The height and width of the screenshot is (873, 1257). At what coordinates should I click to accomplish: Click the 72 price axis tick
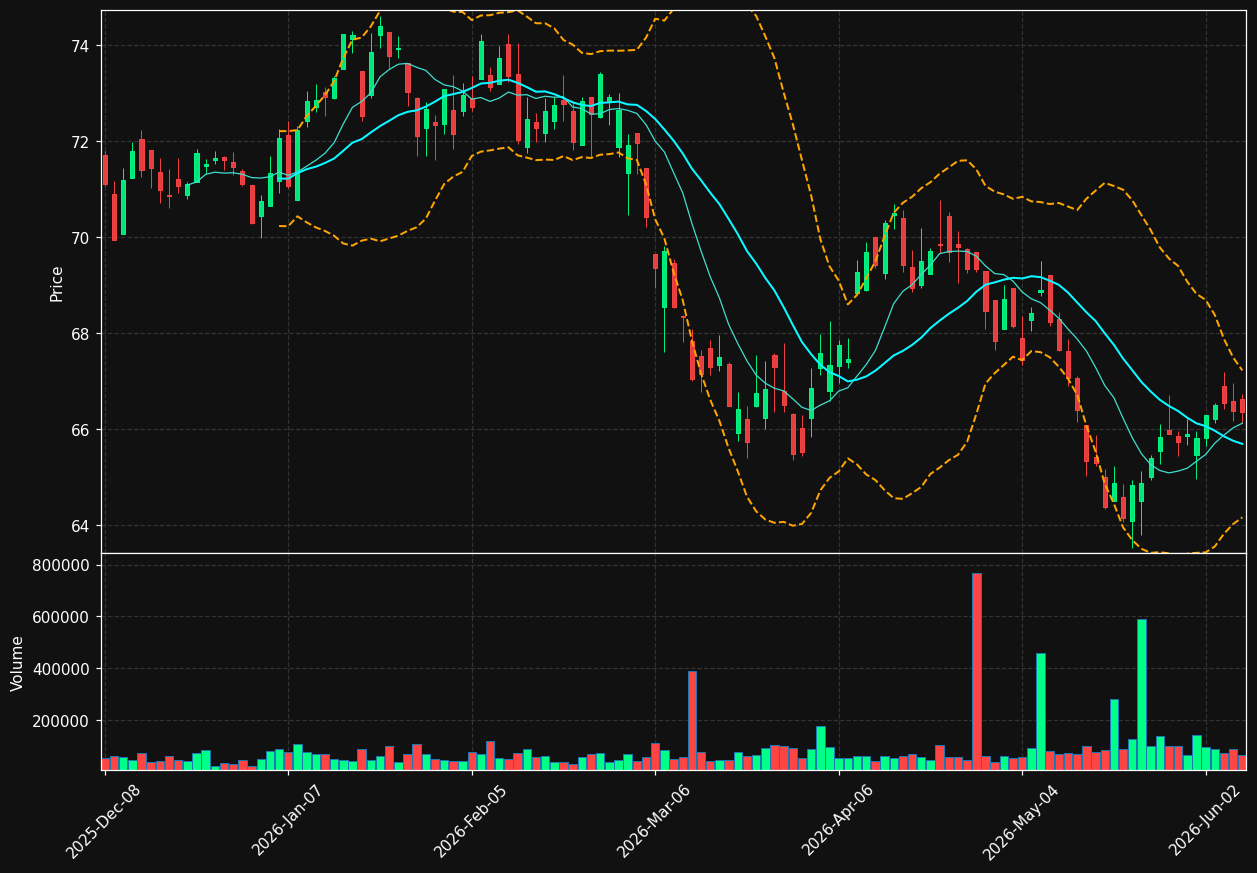click(x=80, y=142)
